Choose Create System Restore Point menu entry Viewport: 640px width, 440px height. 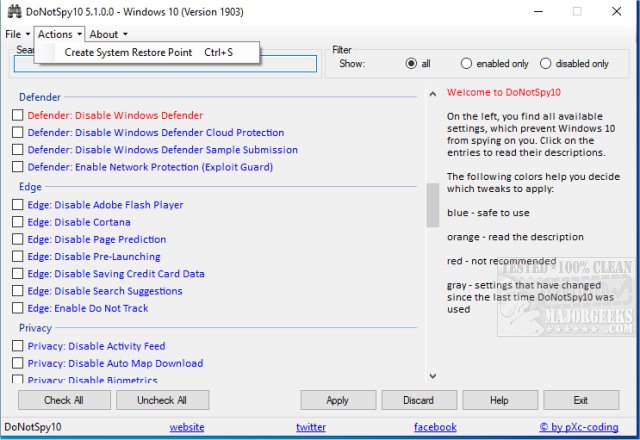[x=148, y=52]
